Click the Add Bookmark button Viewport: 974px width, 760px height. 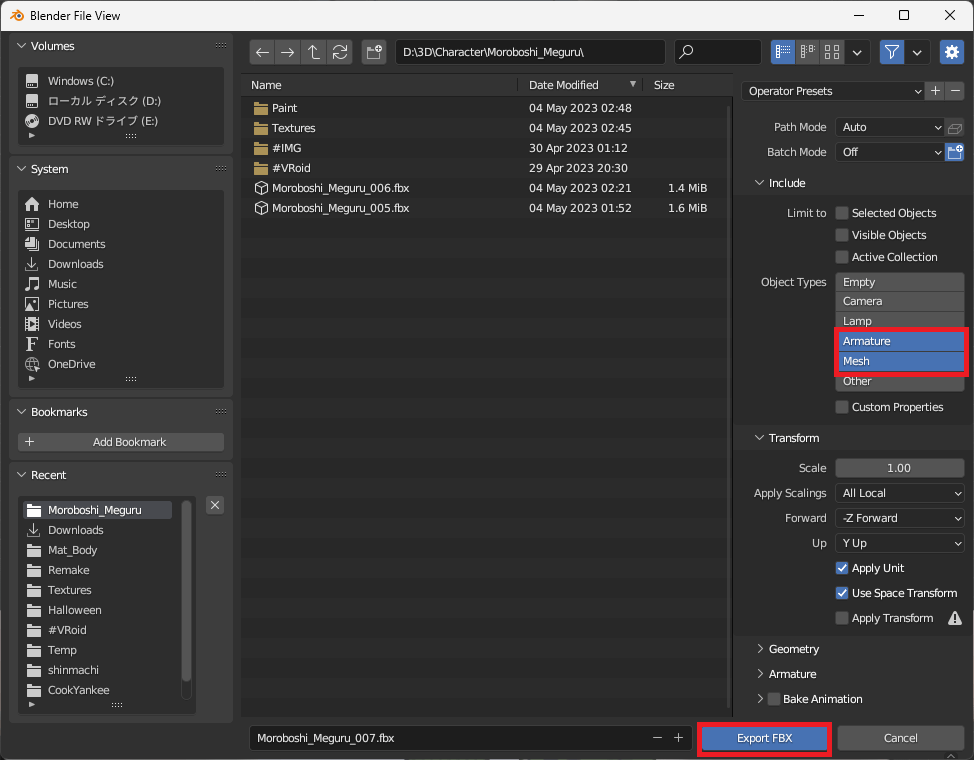[x=121, y=442]
